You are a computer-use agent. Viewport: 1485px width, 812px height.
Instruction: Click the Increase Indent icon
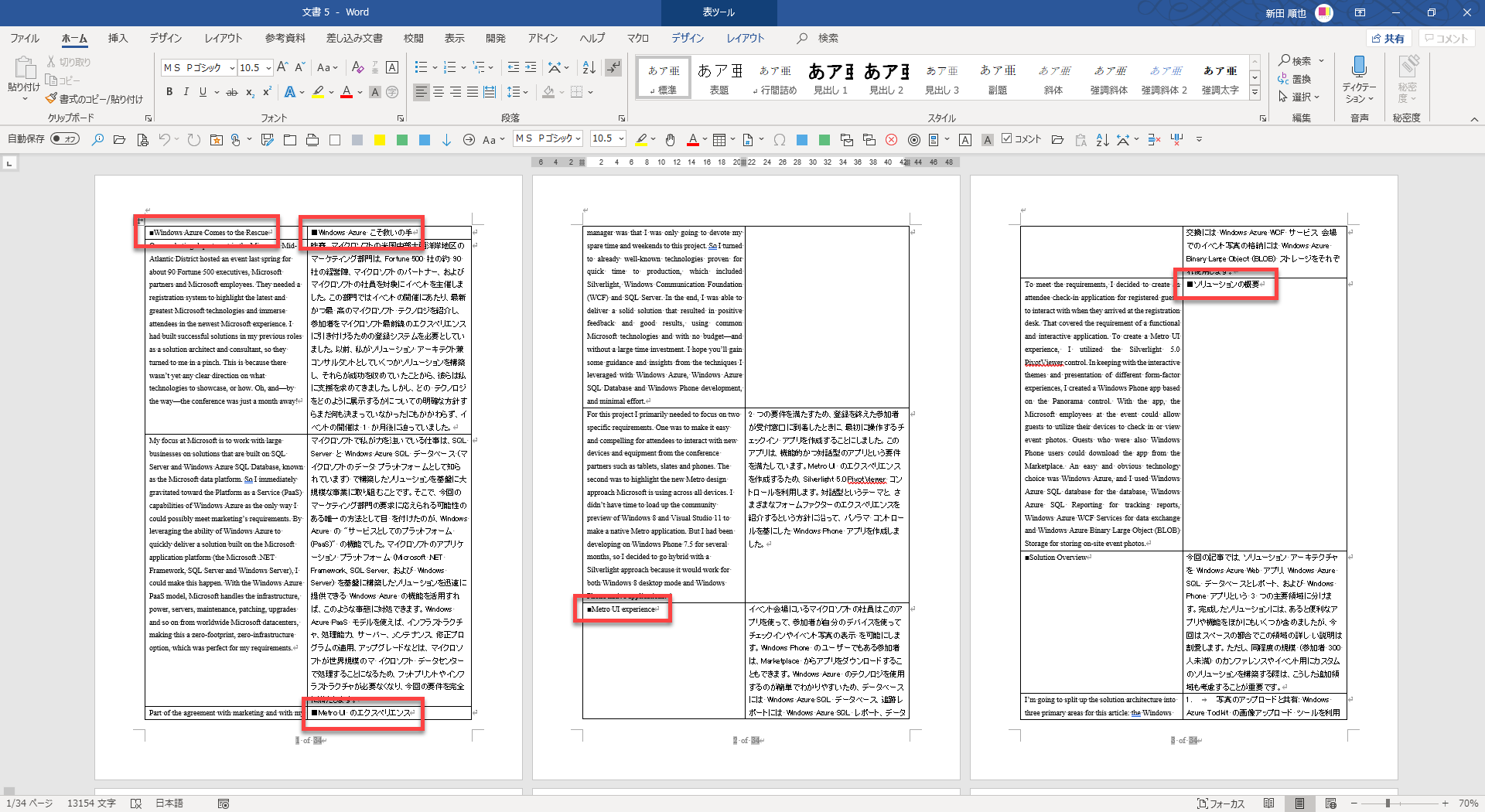click(x=531, y=68)
